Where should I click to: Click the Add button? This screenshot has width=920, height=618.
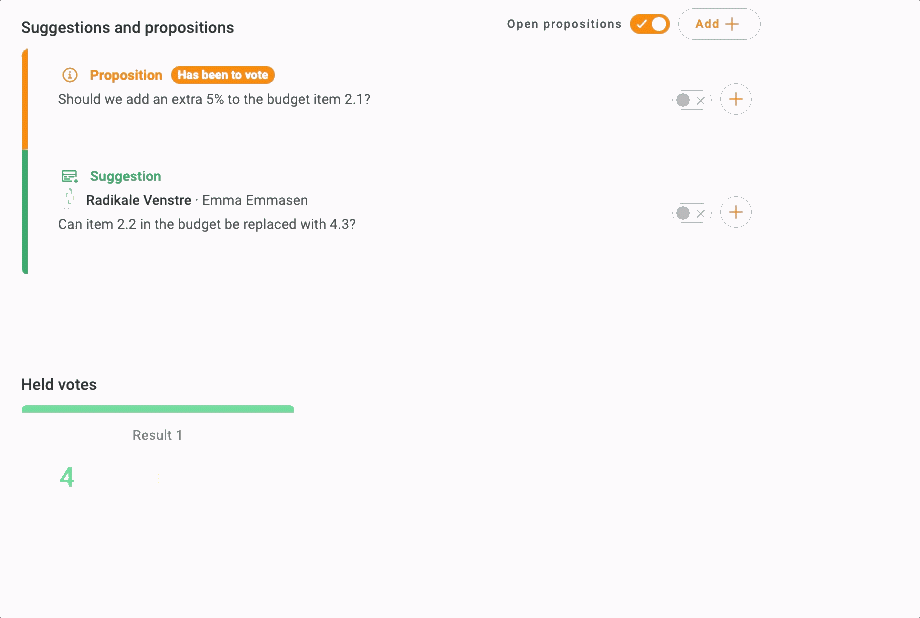718,24
